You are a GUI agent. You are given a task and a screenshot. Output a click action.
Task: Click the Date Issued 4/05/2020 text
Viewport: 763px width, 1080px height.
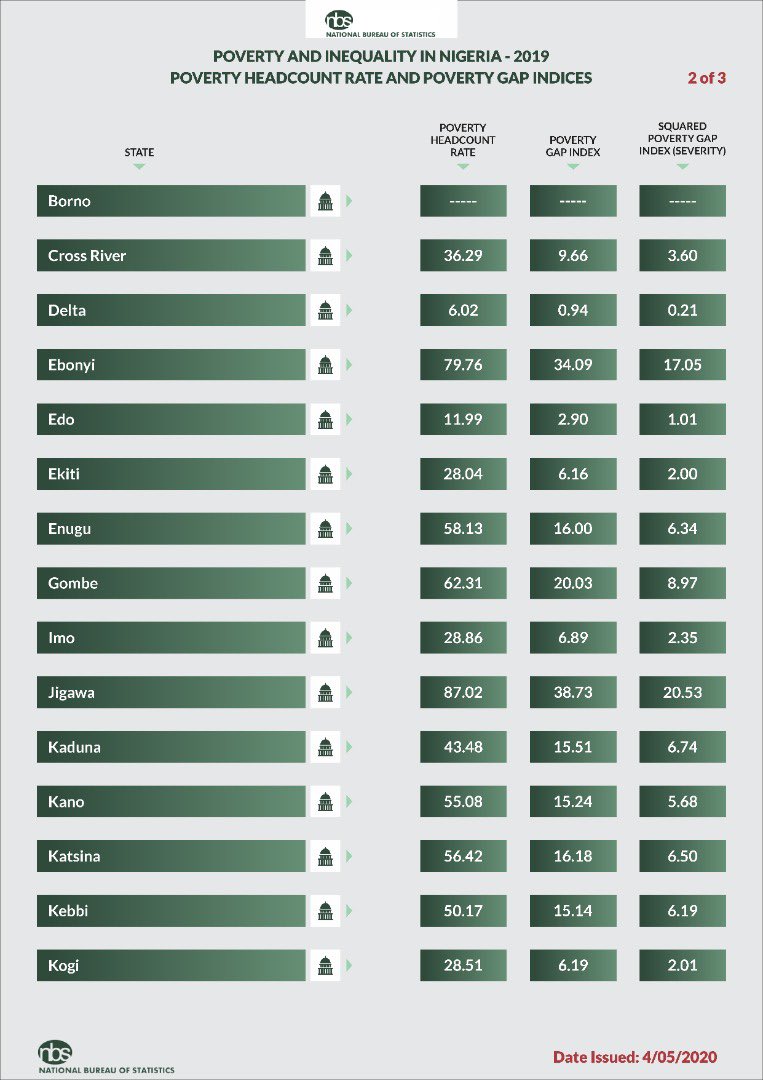[635, 1057]
